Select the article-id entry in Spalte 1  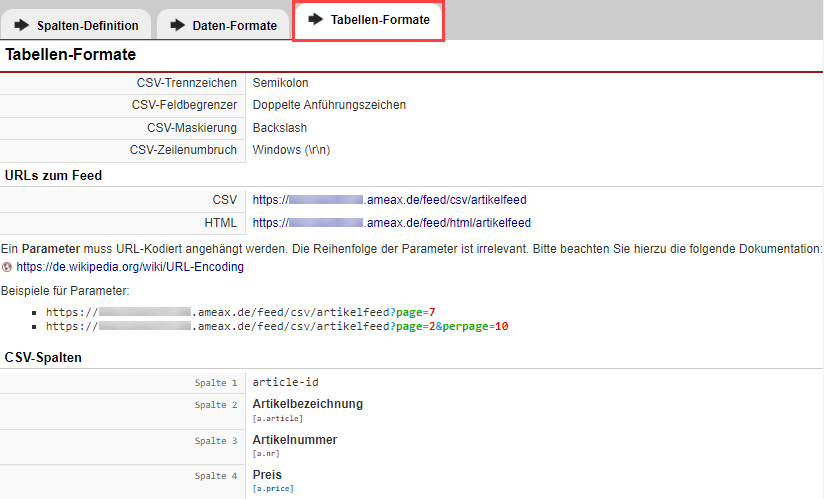(285, 382)
